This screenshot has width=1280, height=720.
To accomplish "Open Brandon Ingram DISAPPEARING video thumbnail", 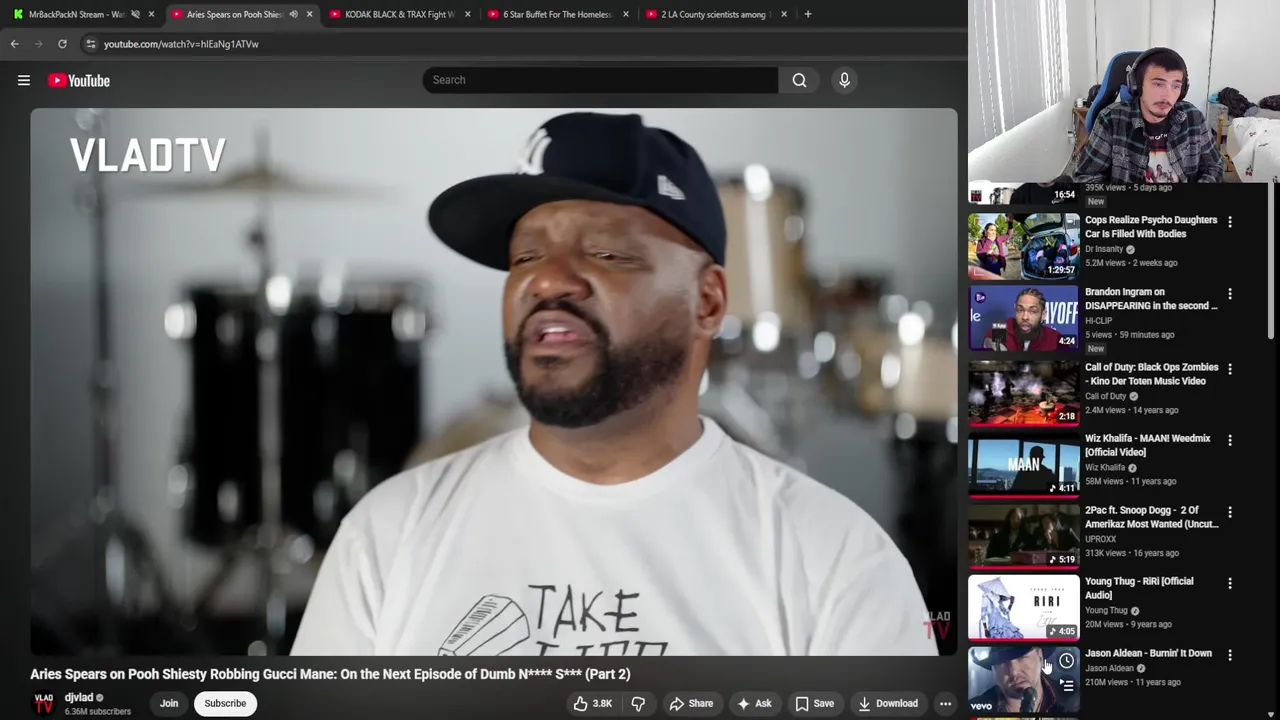I will tap(1023, 318).
